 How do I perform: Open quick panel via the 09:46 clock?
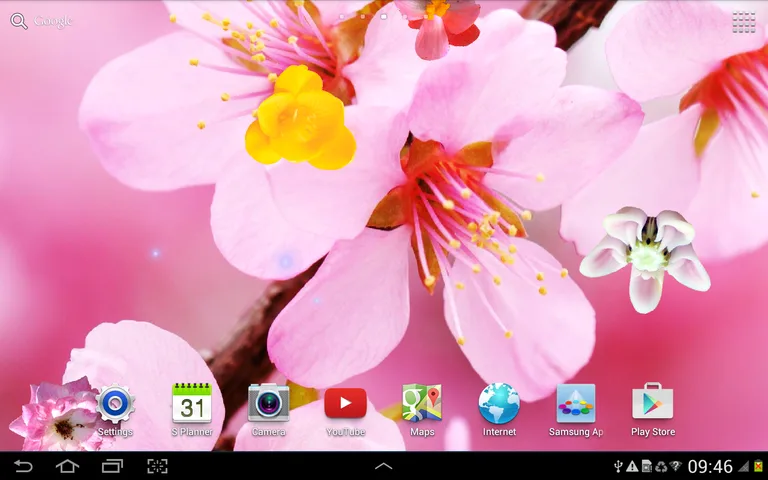click(x=710, y=466)
